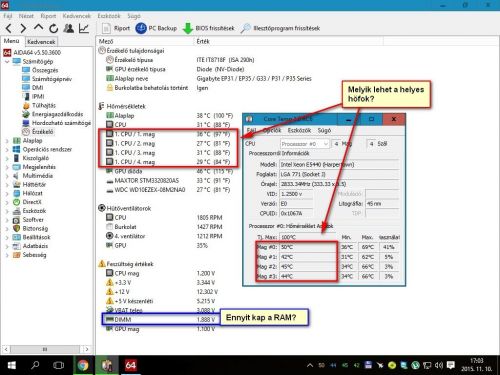Open Processzor #0 dropdown in Core Temp
The height and width of the screenshot is (375, 500).
click(x=305, y=144)
